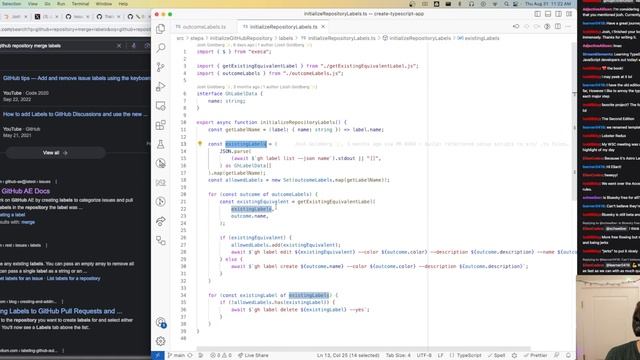The image size is (640, 360).
Task: Click the 'initializeGitHubRepository' breadcrumb
Action: pyautogui.click(x=241, y=38)
